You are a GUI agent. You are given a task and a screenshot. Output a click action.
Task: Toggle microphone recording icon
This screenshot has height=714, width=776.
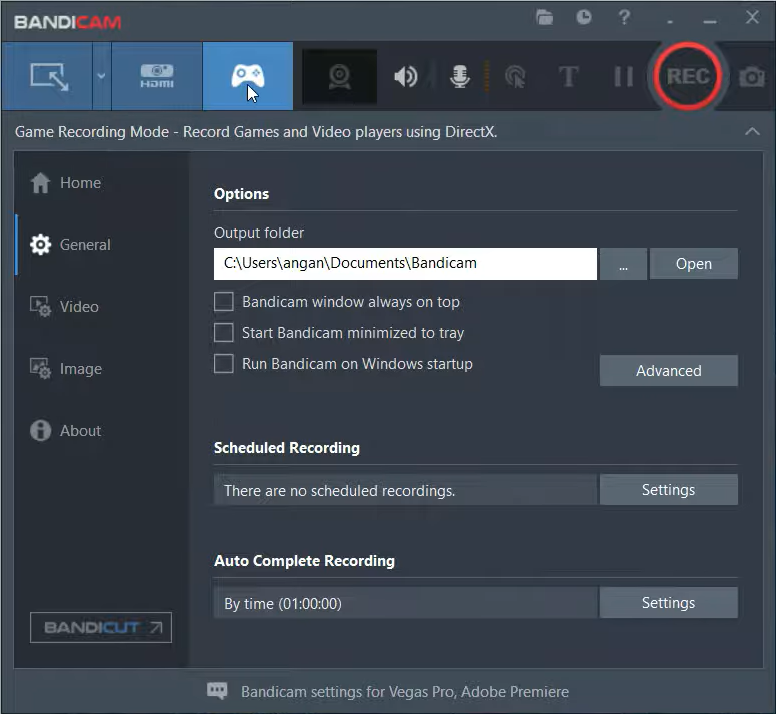coord(460,77)
